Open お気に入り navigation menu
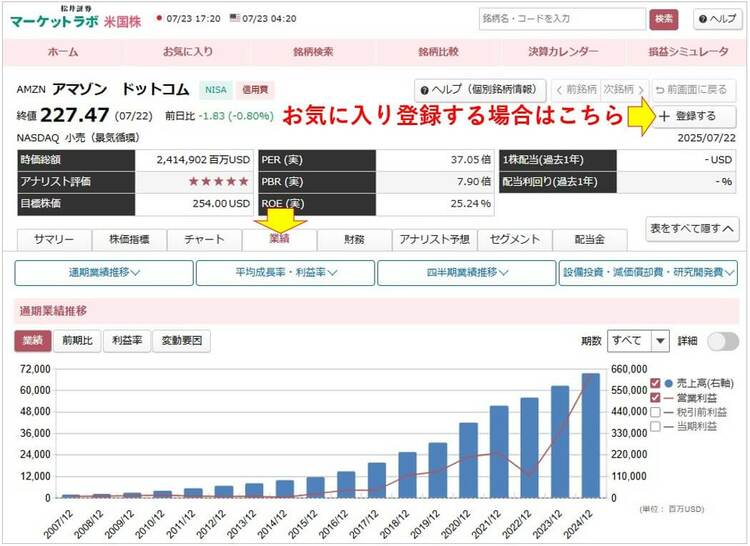750x546 pixels. (x=188, y=52)
